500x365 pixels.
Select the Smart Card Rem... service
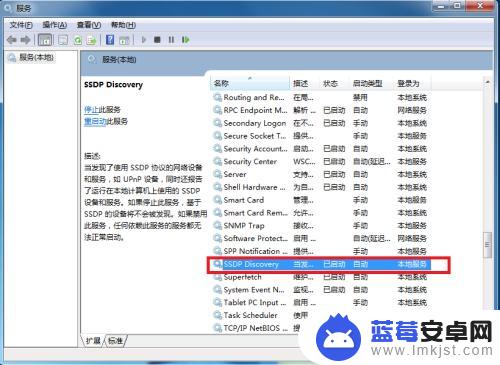[x=322, y=213]
